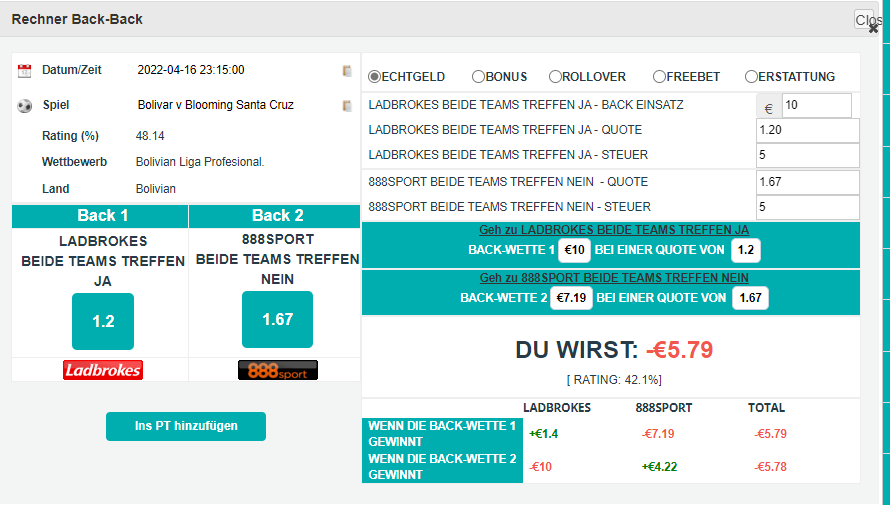Select the €10 Back-Wette 1 stake box
890x505 pixels.
pos(574,250)
